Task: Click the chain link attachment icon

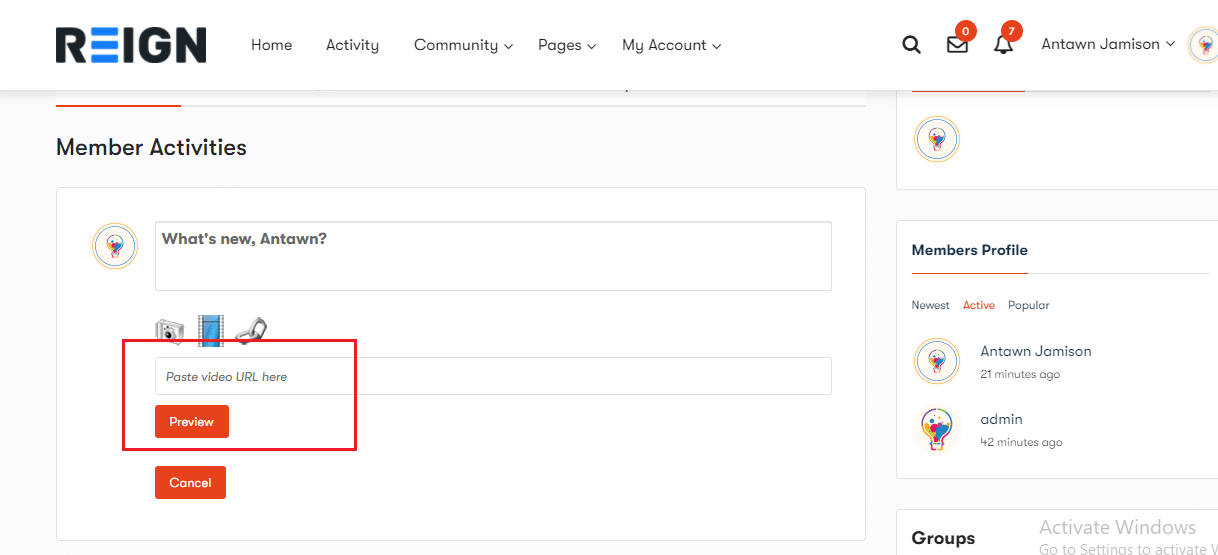Action: (x=251, y=330)
